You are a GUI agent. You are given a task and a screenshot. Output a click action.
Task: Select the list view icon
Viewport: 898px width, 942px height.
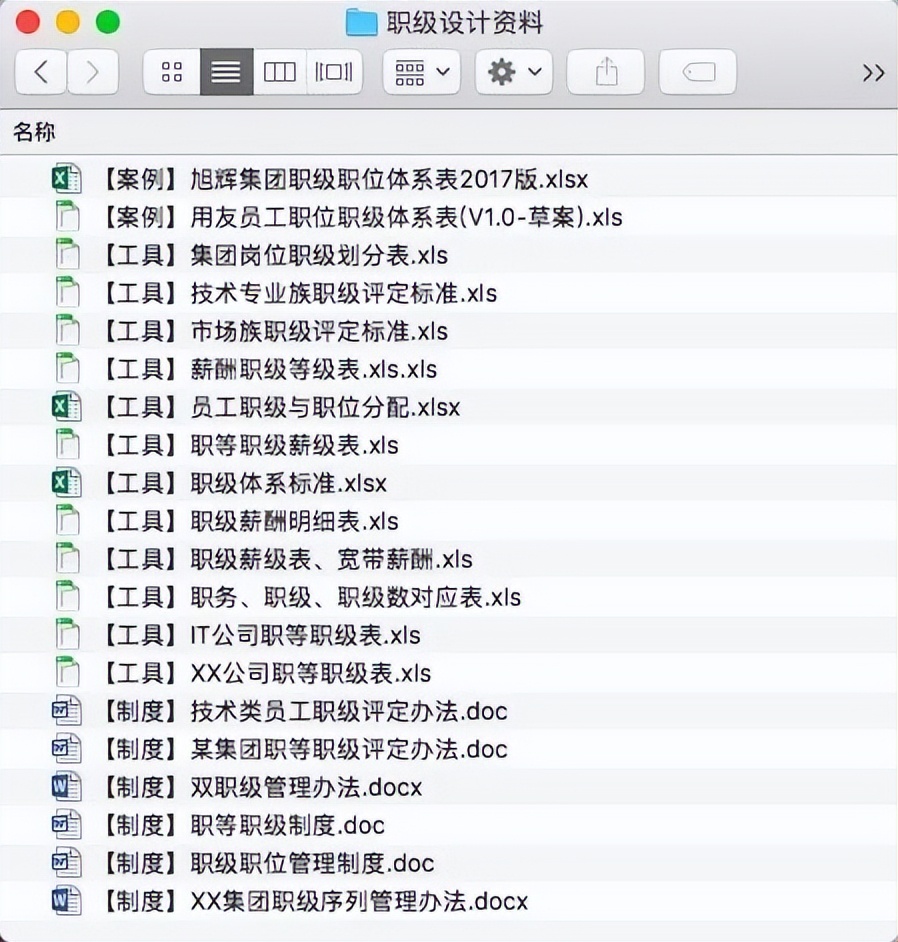pos(225,71)
